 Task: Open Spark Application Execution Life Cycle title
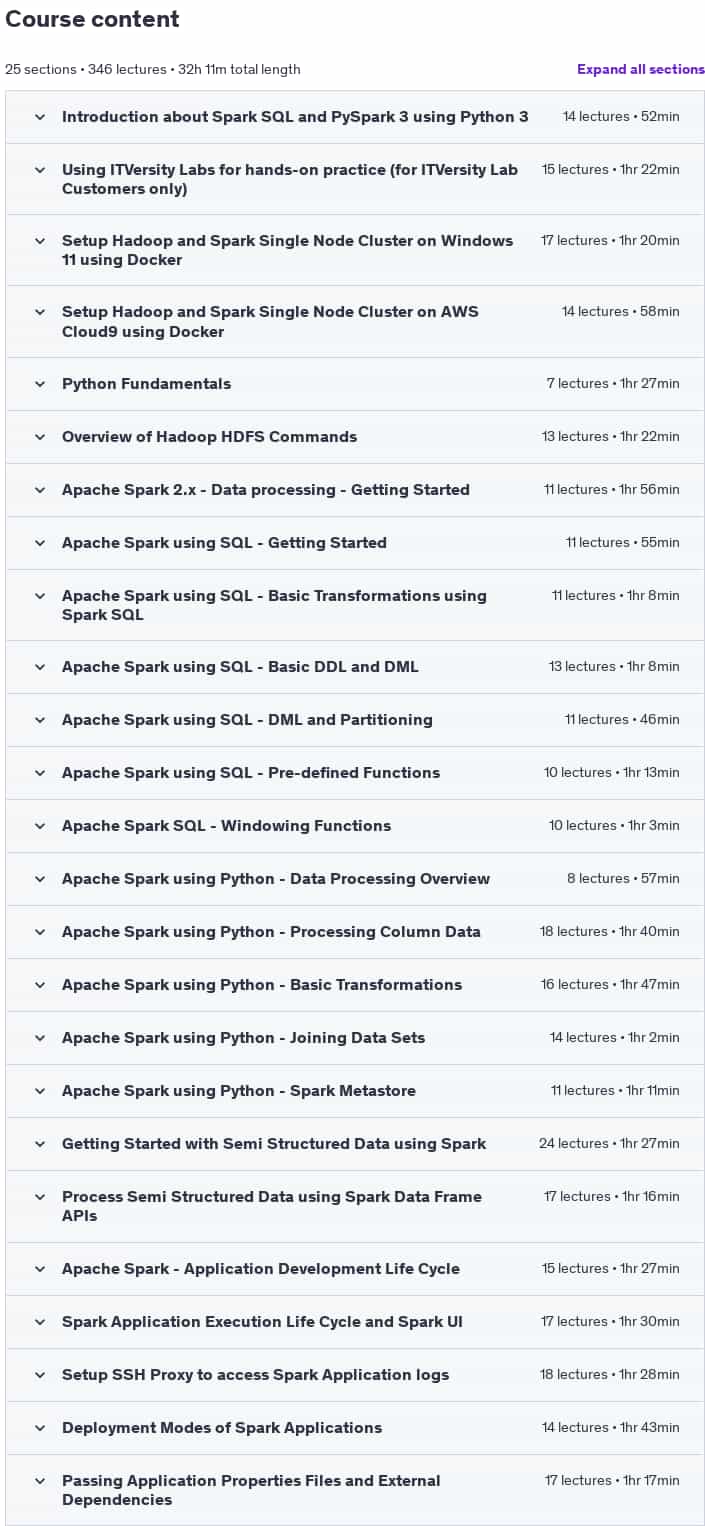click(262, 1322)
